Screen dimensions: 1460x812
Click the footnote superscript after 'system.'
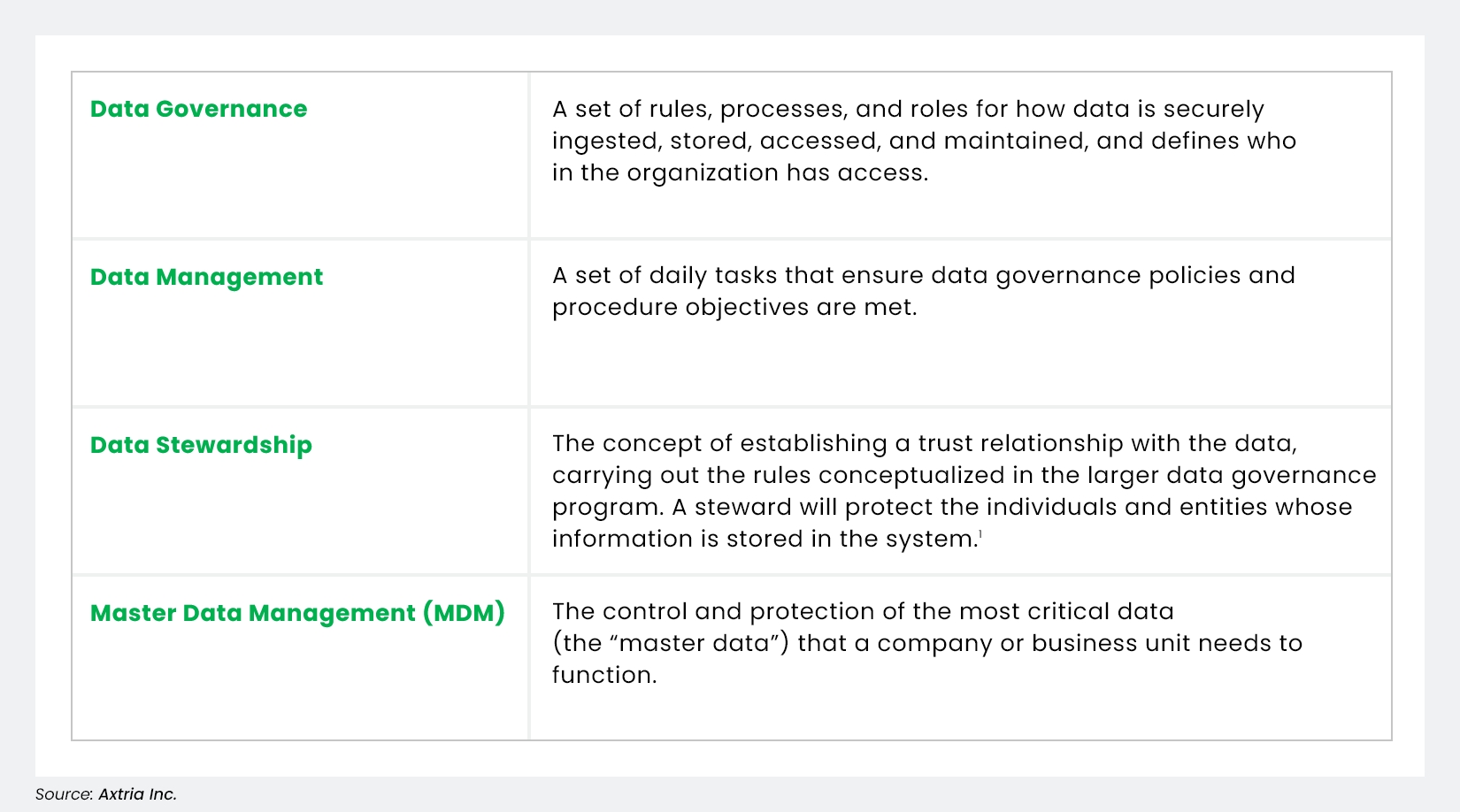980,533
